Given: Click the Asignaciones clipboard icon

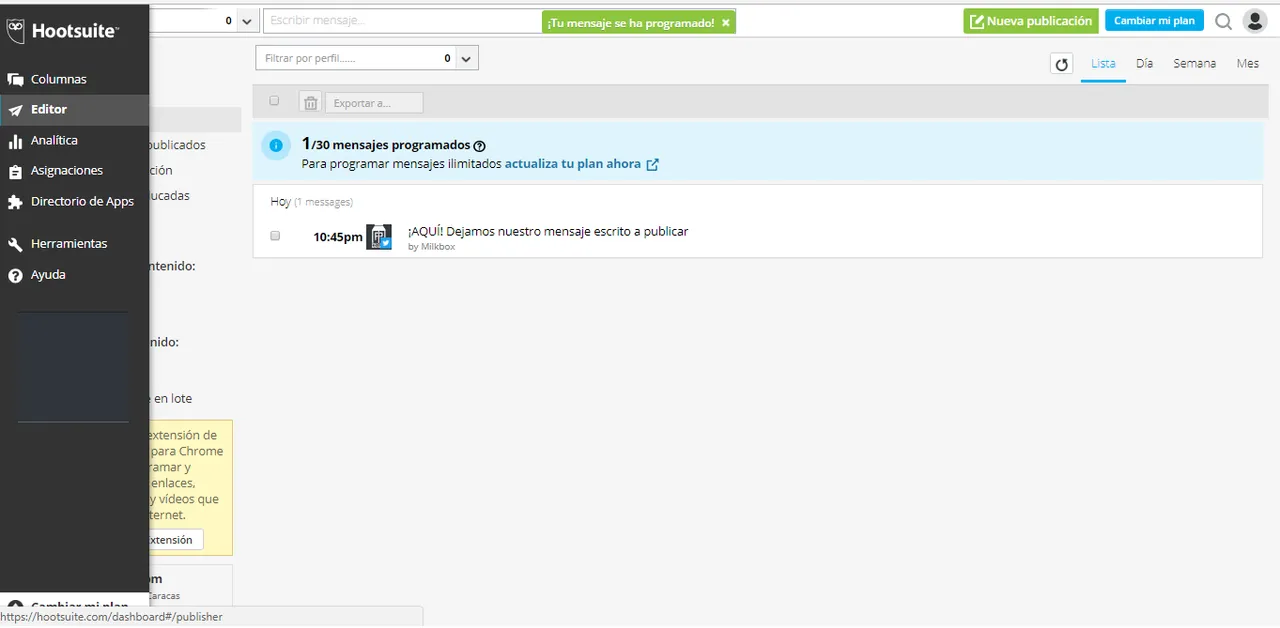Looking at the screenshot, I should pyautogui.click(x=15, y=171).
